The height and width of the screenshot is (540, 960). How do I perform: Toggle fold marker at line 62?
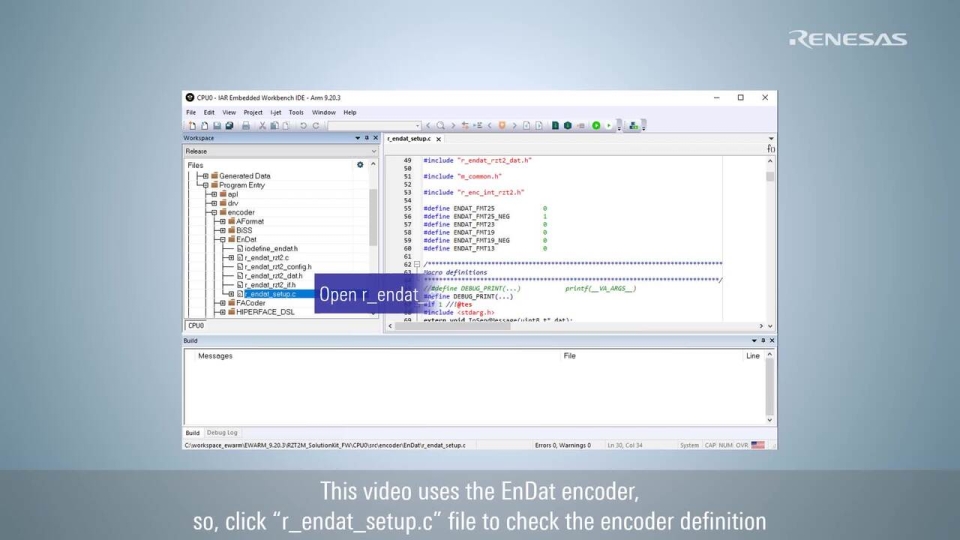(x=417, y=264)
